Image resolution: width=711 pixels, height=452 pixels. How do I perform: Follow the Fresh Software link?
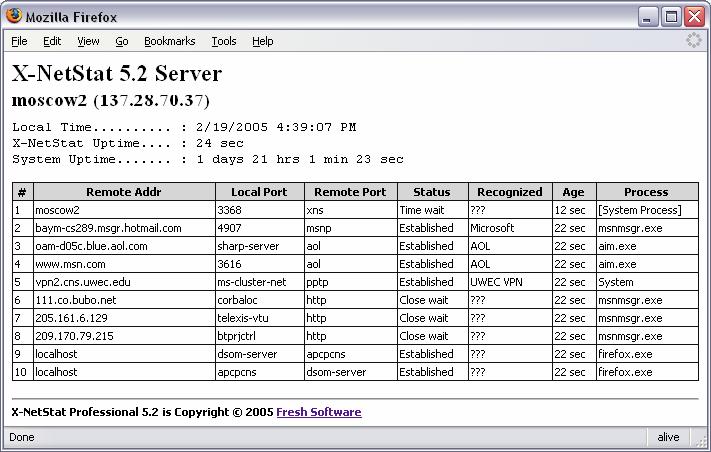[x=319, y=412]
